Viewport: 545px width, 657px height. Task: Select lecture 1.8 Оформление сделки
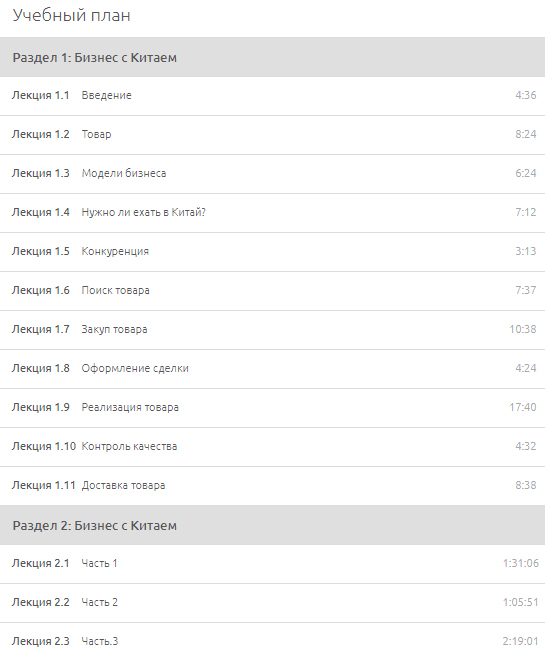(272, 369)
